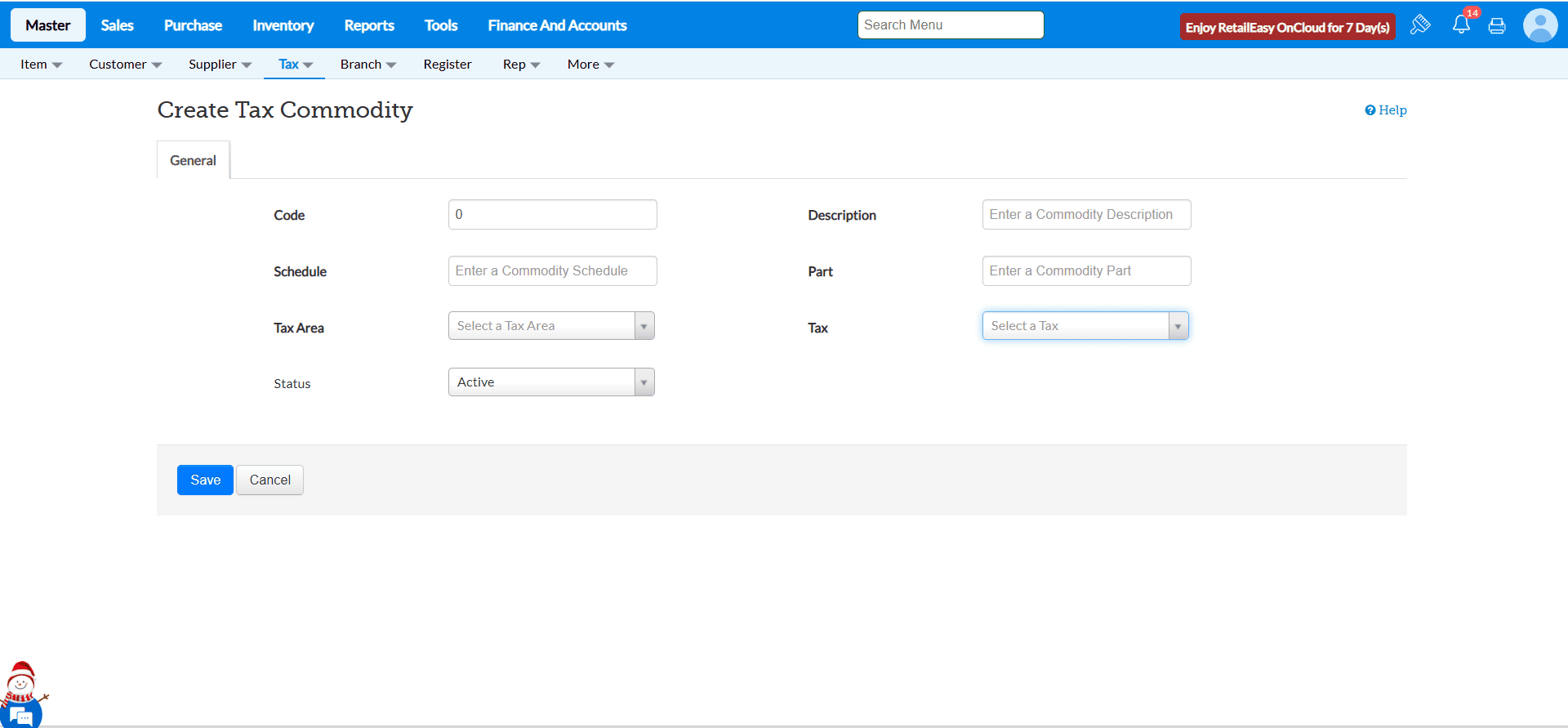Image resolution: width=1568 pixels, height=728 pixels.
Task: Expand the Rep submenu
Action: [521, 64]
